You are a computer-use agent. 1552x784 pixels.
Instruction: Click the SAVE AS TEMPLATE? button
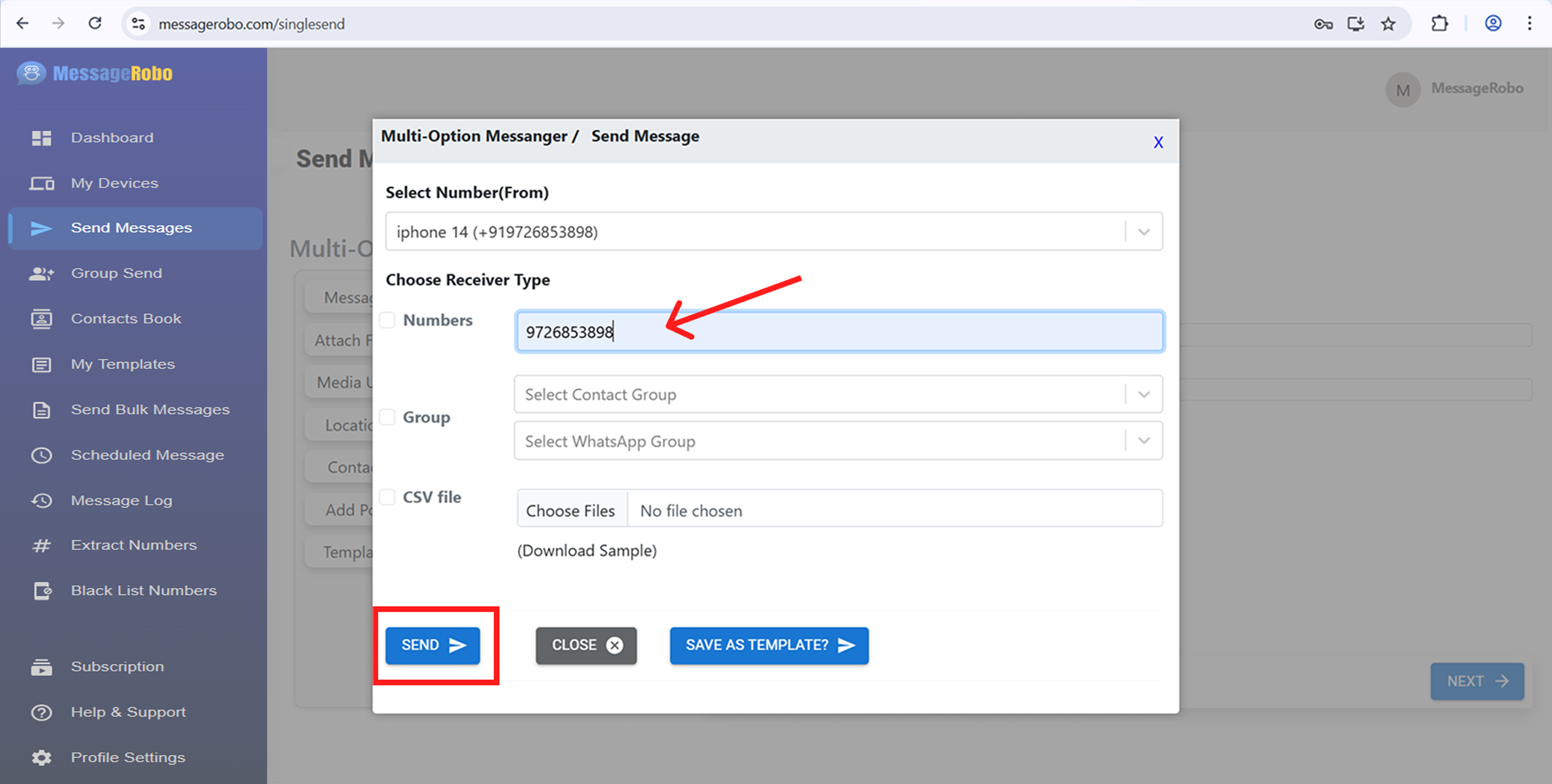coord(769,645)
